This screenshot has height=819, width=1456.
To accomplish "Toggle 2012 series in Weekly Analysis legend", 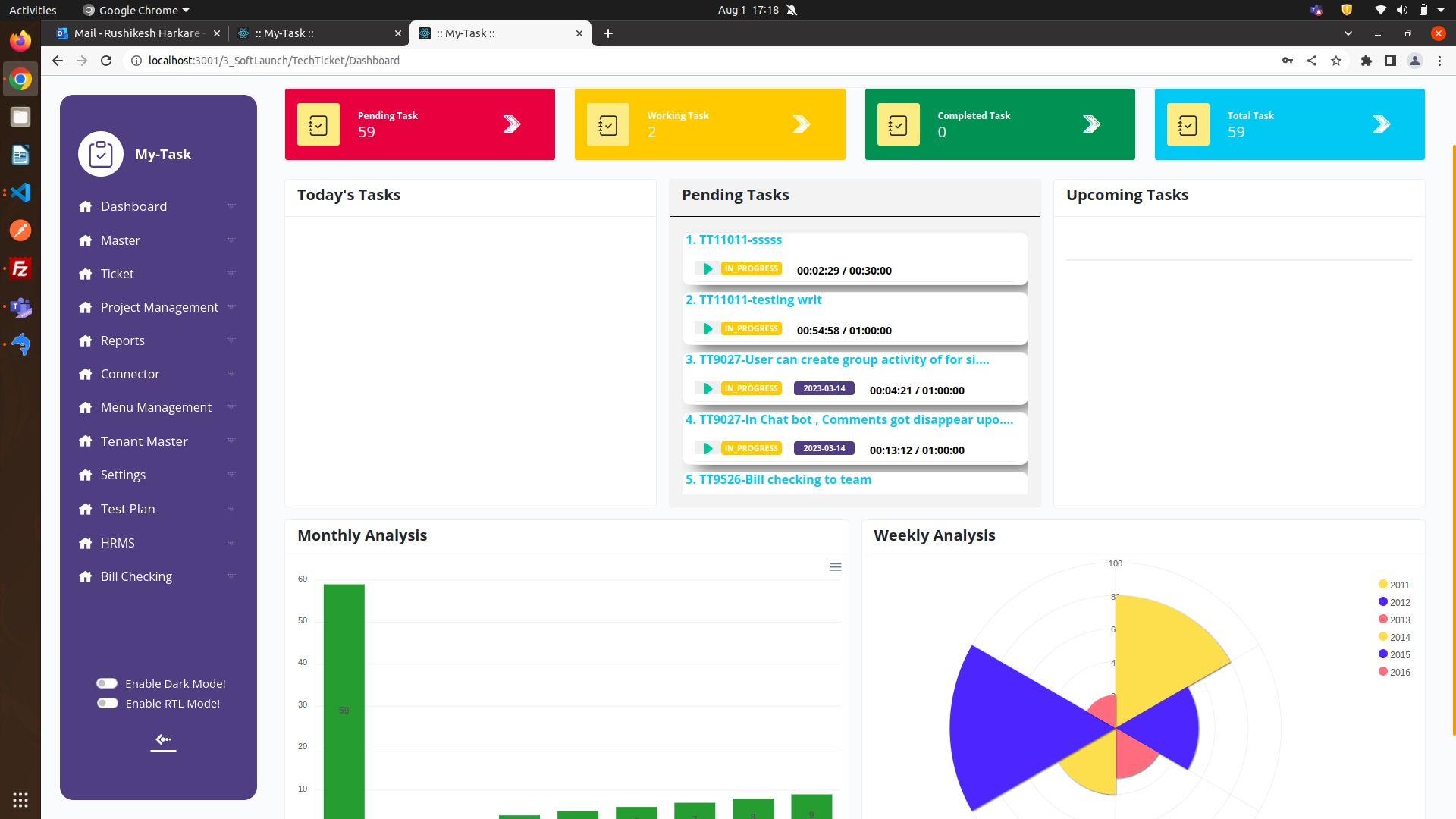I will (1394, 602).
